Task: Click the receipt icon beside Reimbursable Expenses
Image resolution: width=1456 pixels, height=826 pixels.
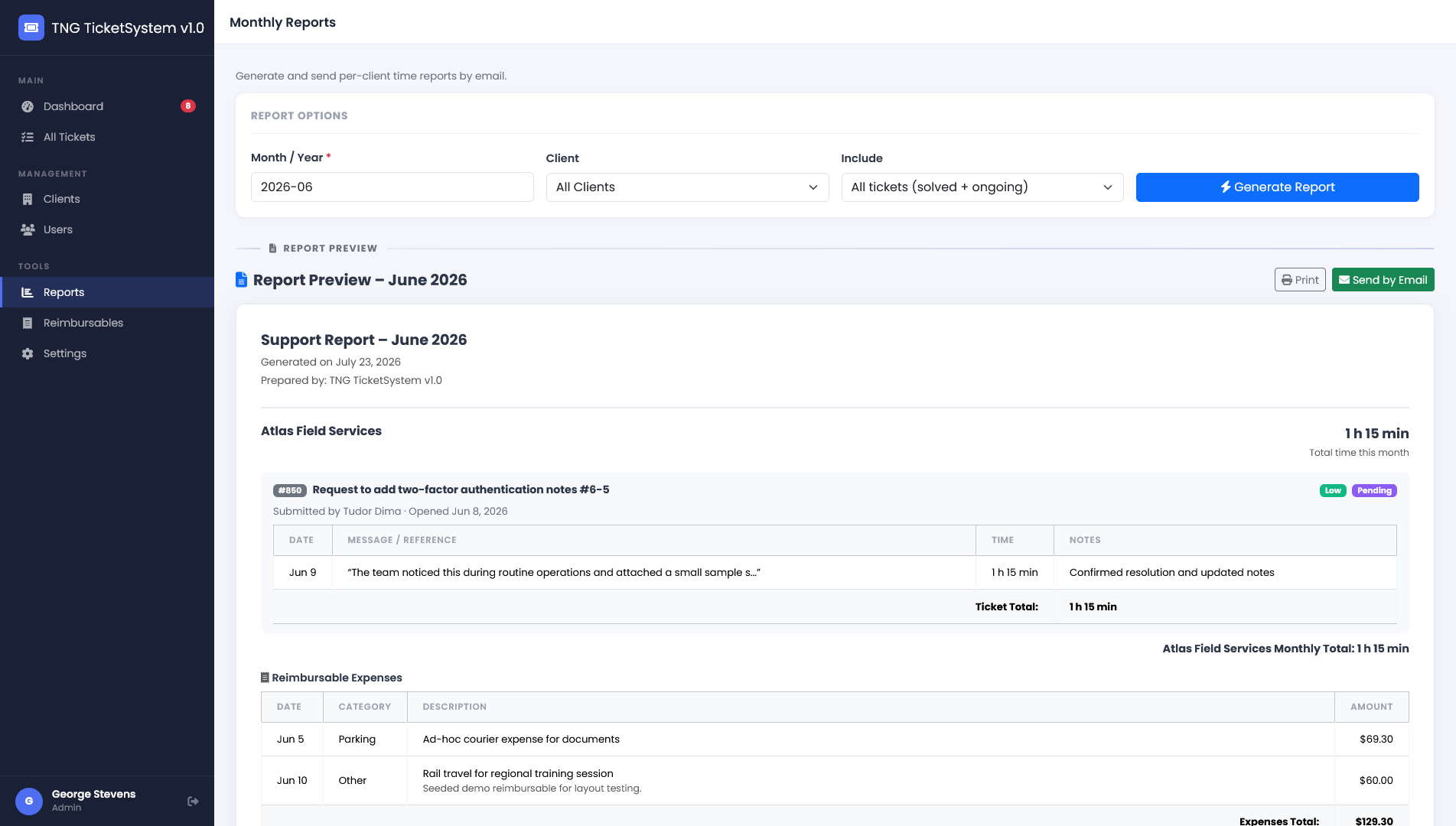Action: click(x=265, y=678)
